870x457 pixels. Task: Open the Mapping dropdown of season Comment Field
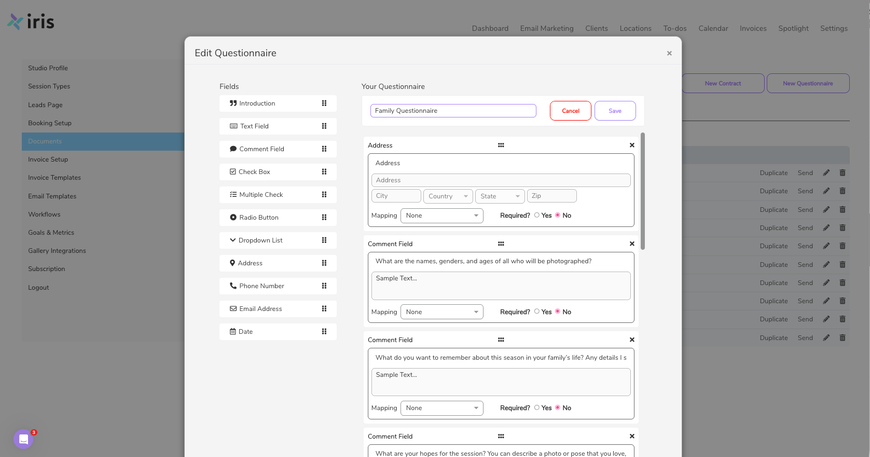(442, 408)
